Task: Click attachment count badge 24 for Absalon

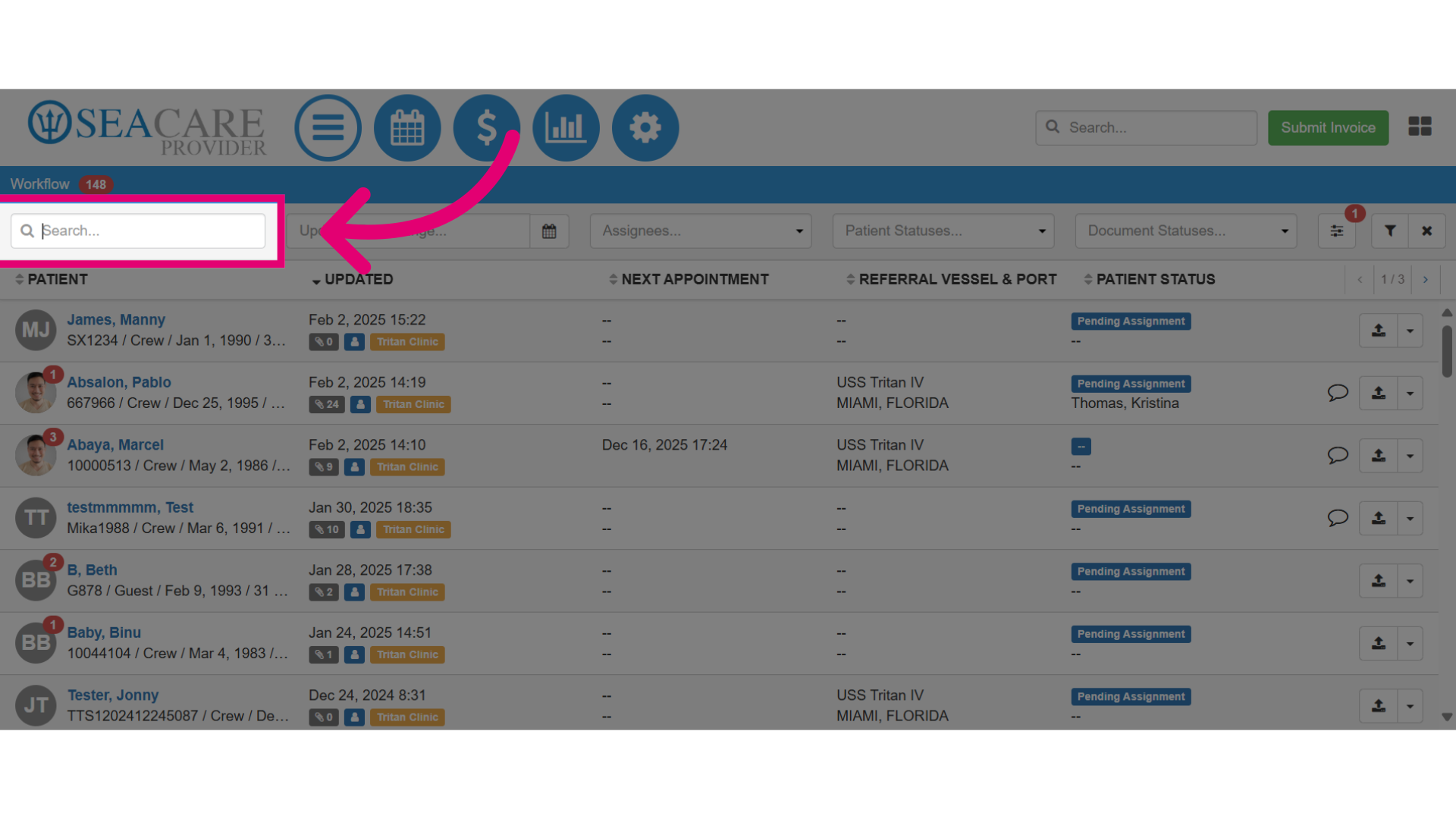Action: [x=327, y=404]
